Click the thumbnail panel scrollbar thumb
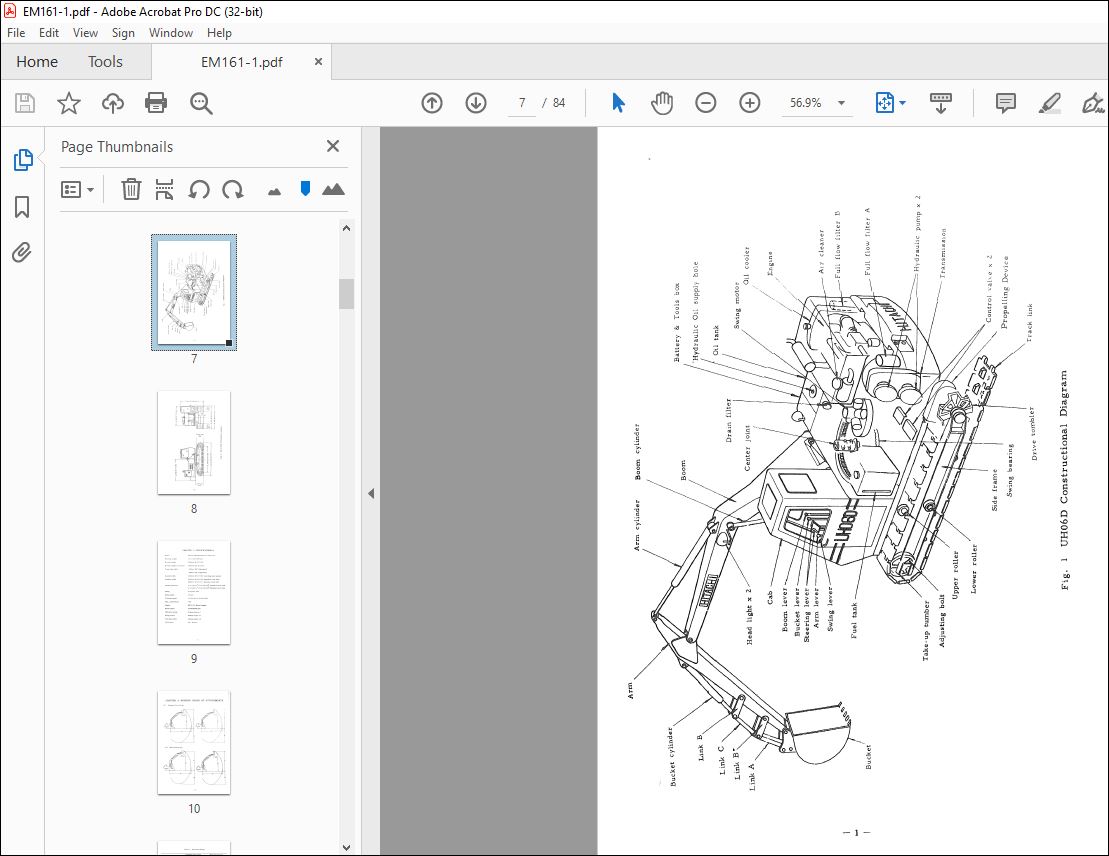Screen dimensions: 1109x856 346,294
